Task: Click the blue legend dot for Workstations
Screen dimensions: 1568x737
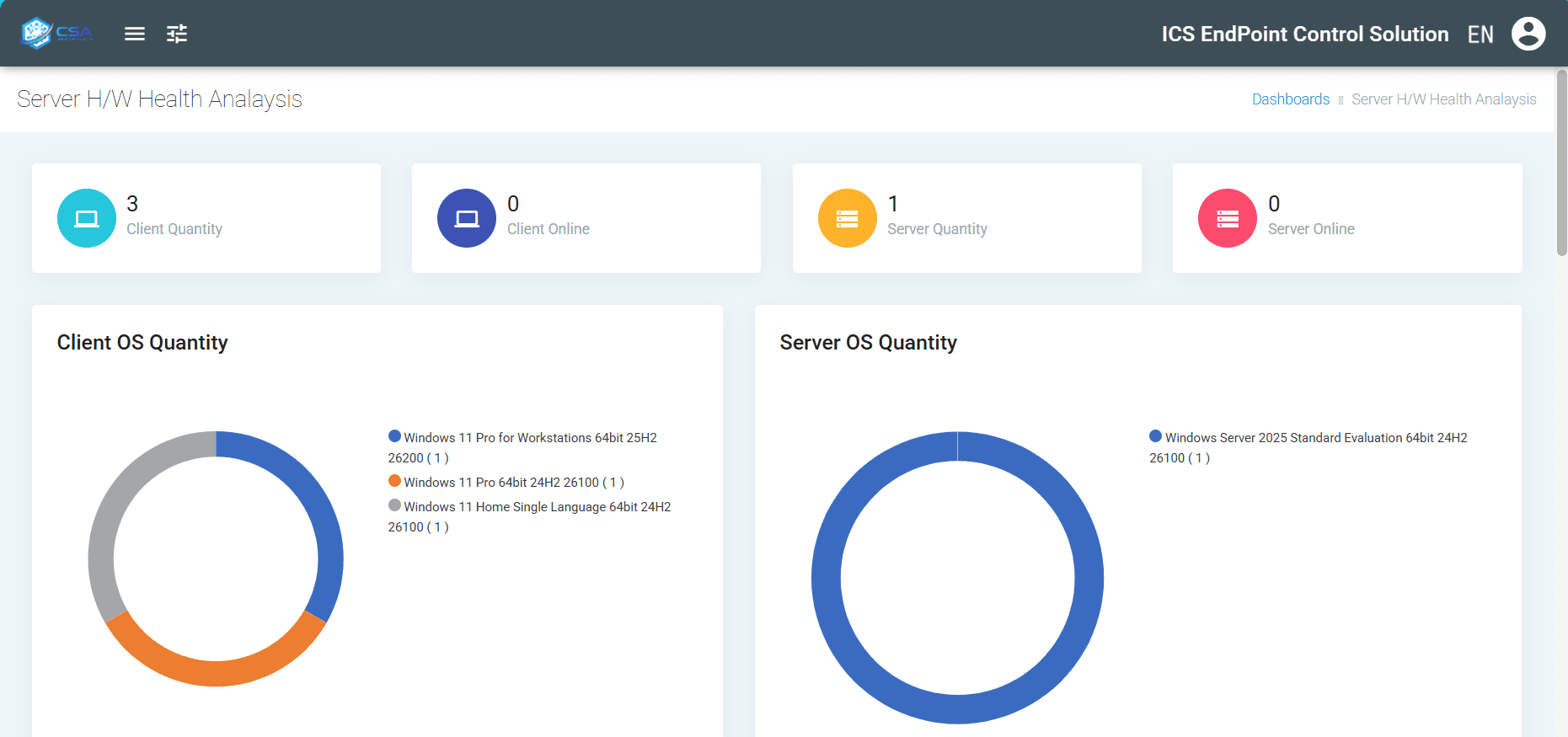Action: (x=394, y=436)
